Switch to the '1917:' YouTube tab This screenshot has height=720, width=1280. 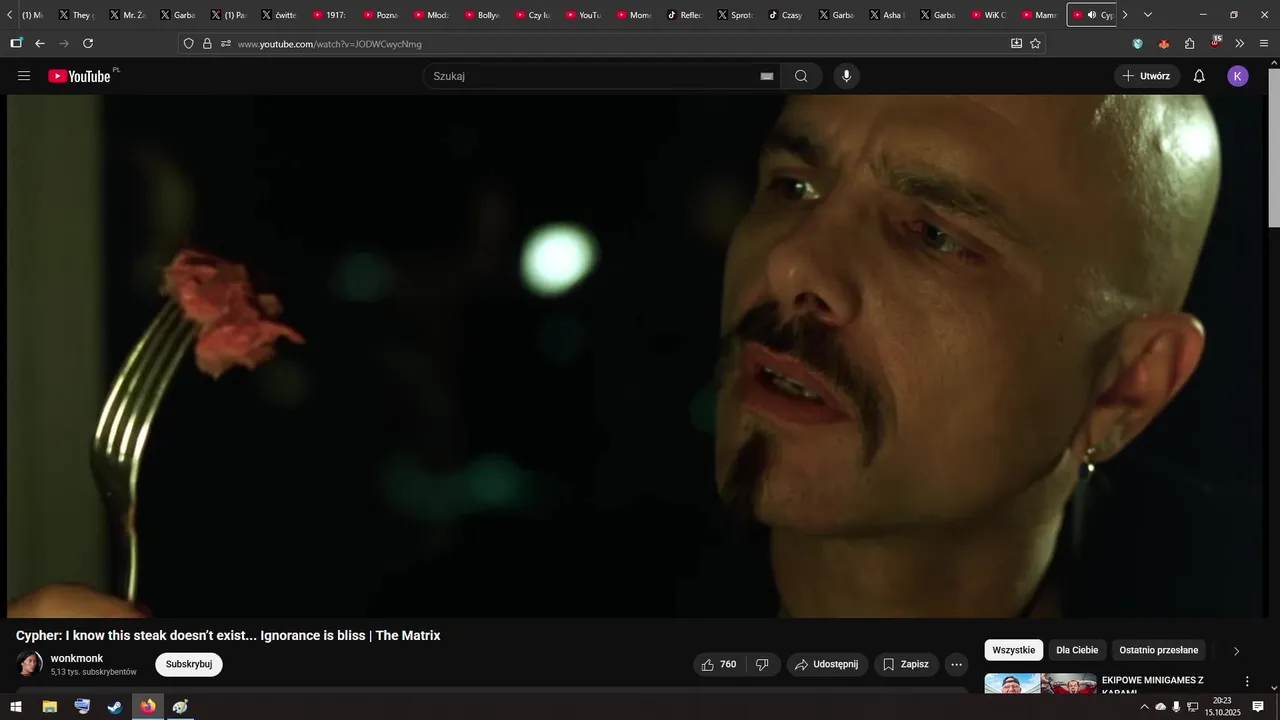[x=329, y=15]
